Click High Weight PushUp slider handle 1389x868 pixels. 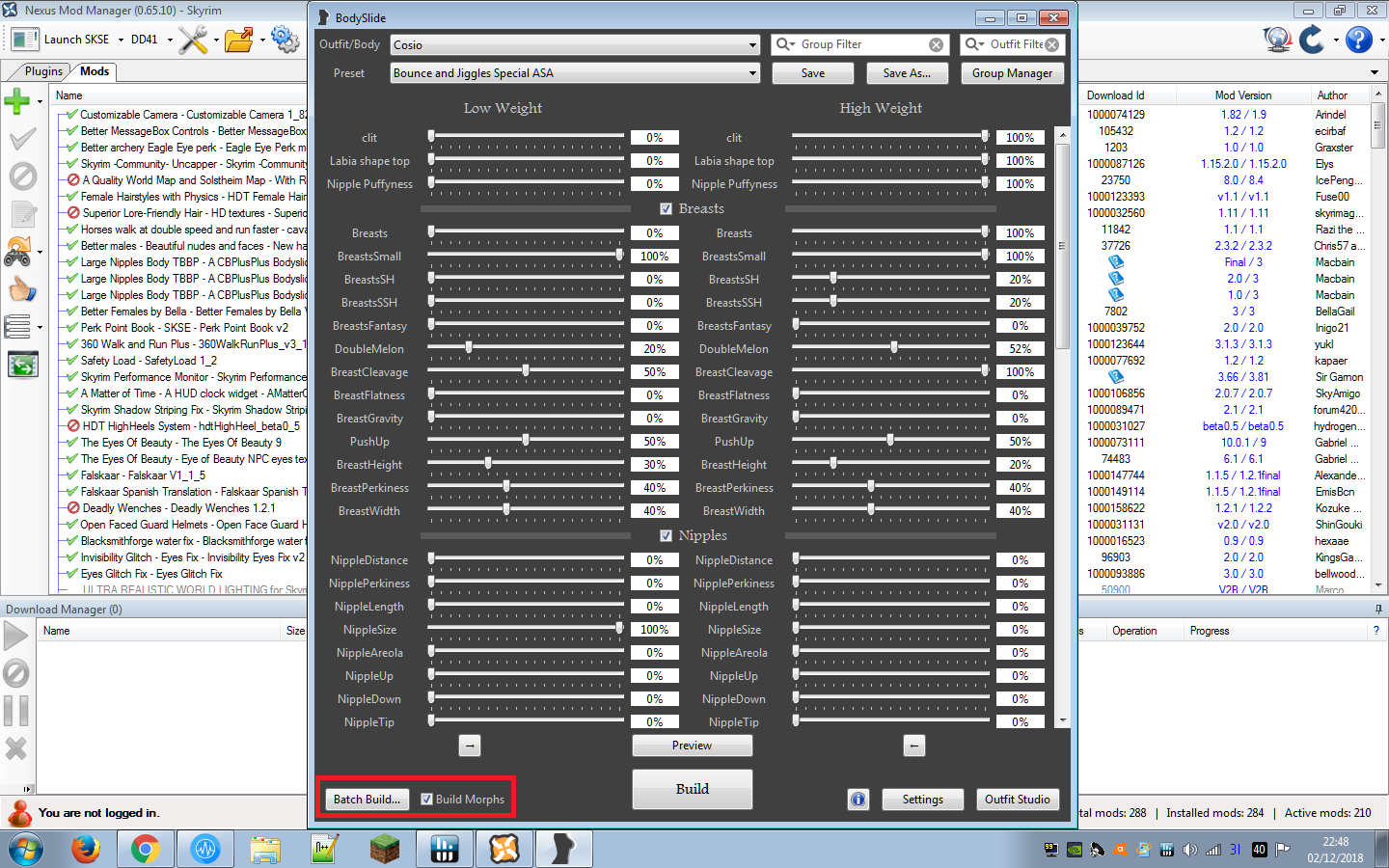tap(889, 440)
